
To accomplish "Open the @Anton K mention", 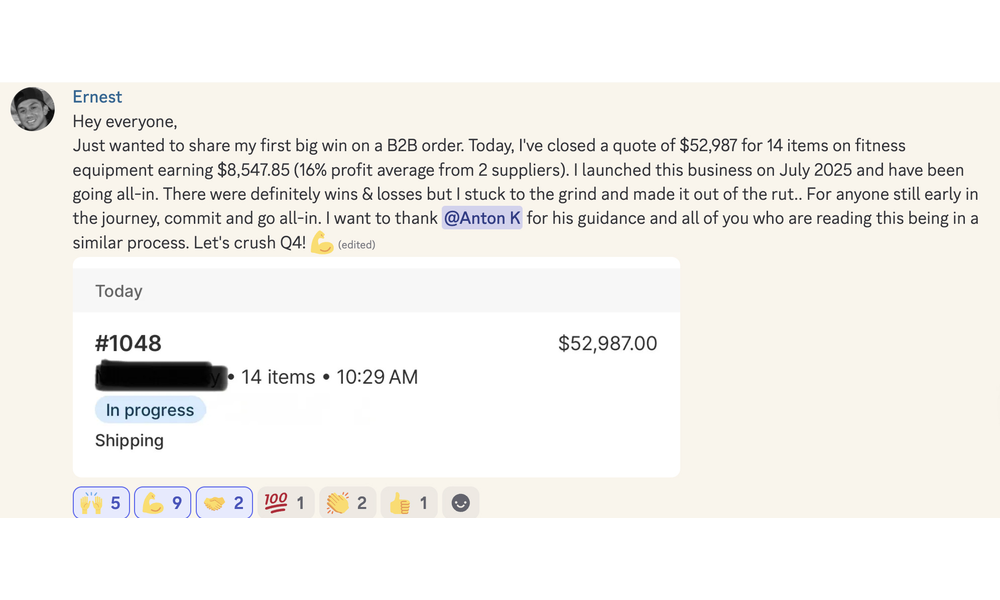I will pos(482,218).
